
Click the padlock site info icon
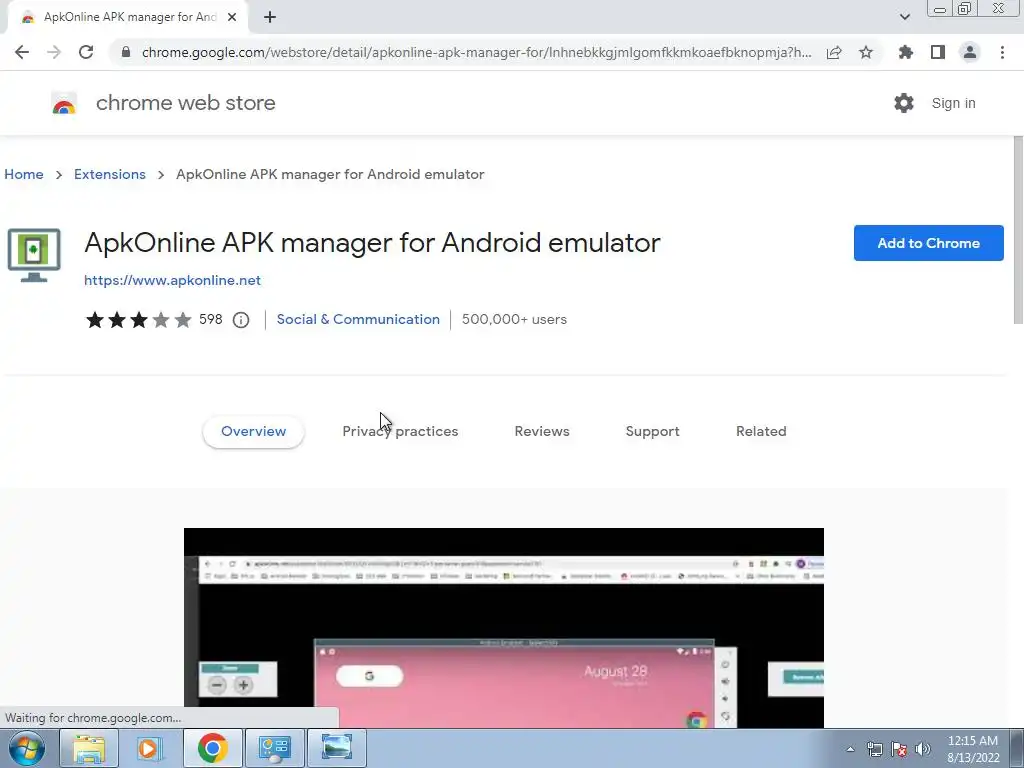126,52
